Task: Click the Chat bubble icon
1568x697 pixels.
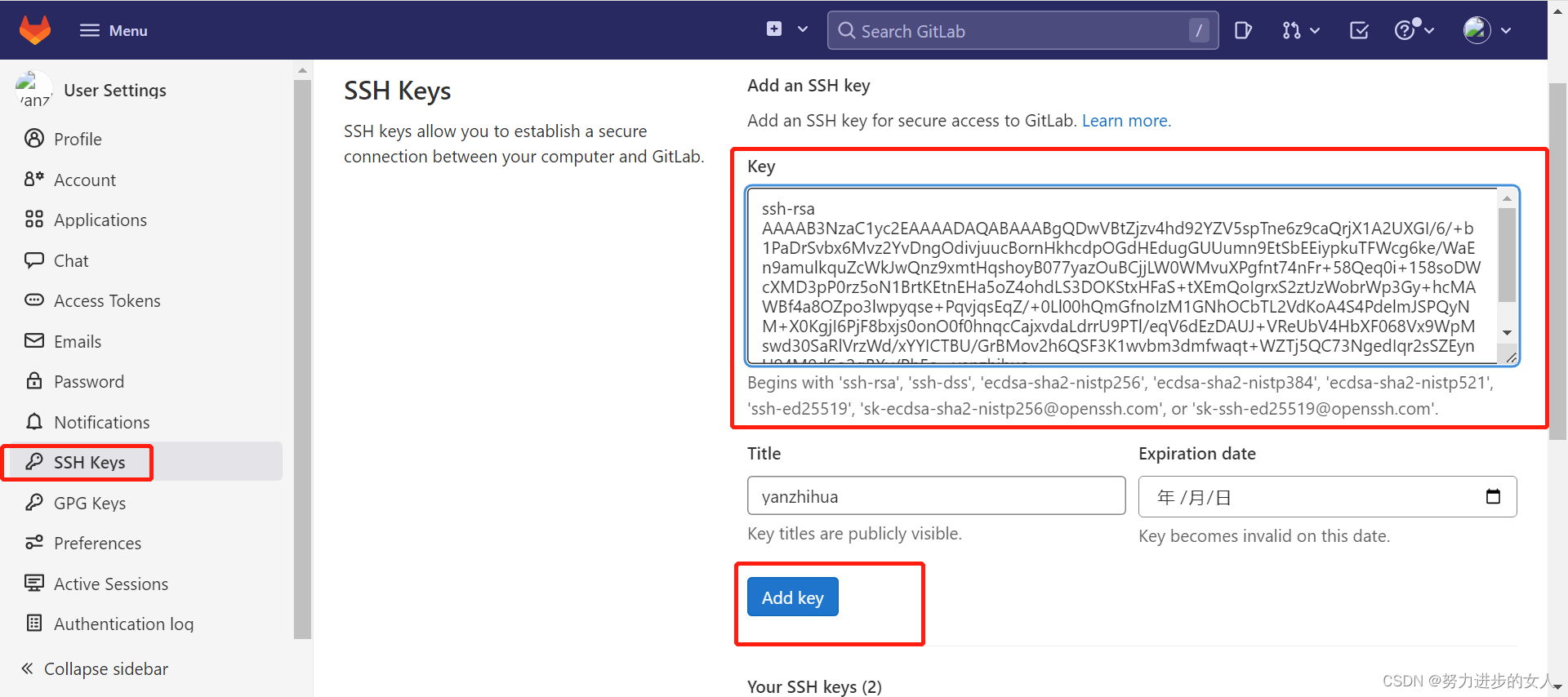Action: coord(34,260)
